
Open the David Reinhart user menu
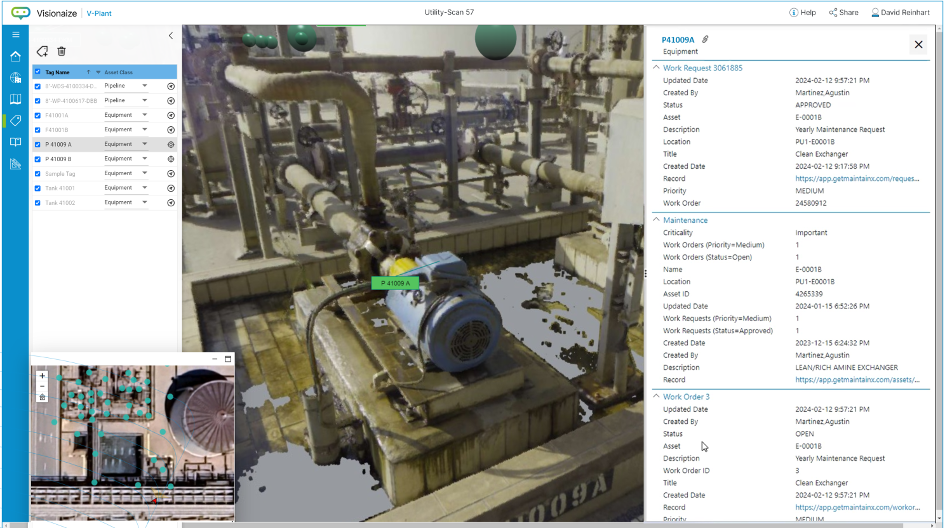pyautogui.click(x=903, y=13)
